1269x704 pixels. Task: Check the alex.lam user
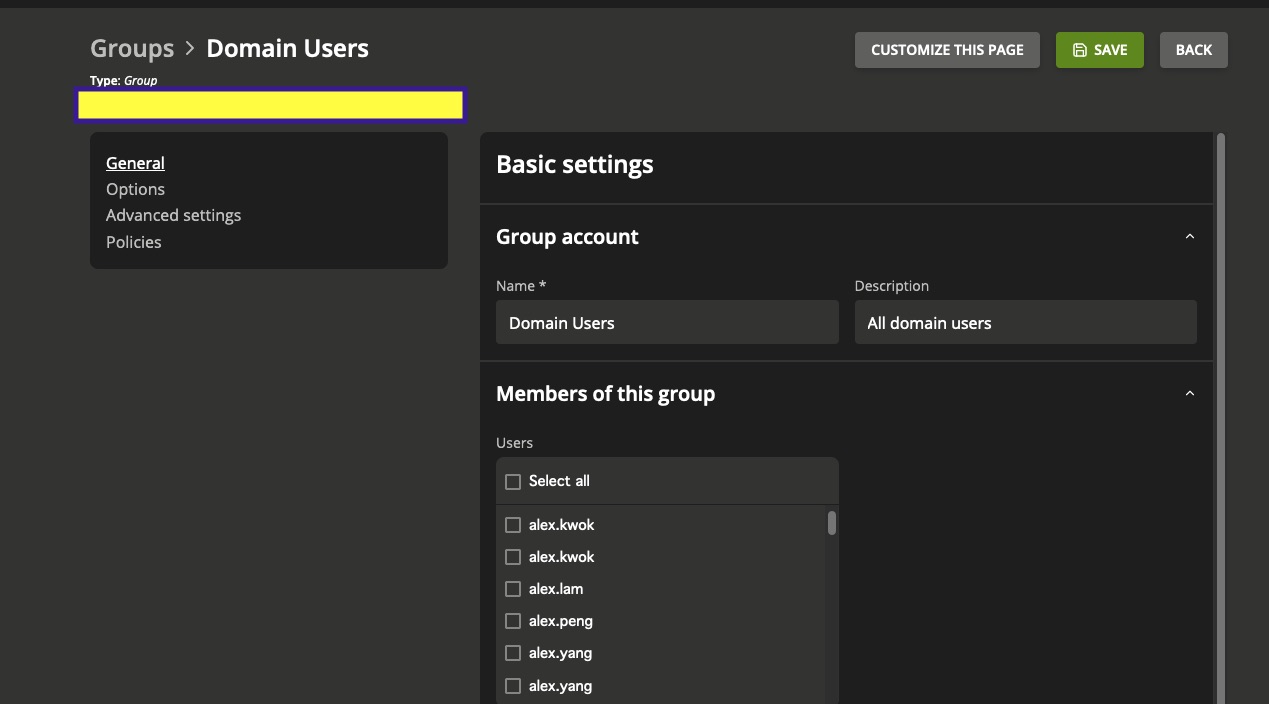513,589
